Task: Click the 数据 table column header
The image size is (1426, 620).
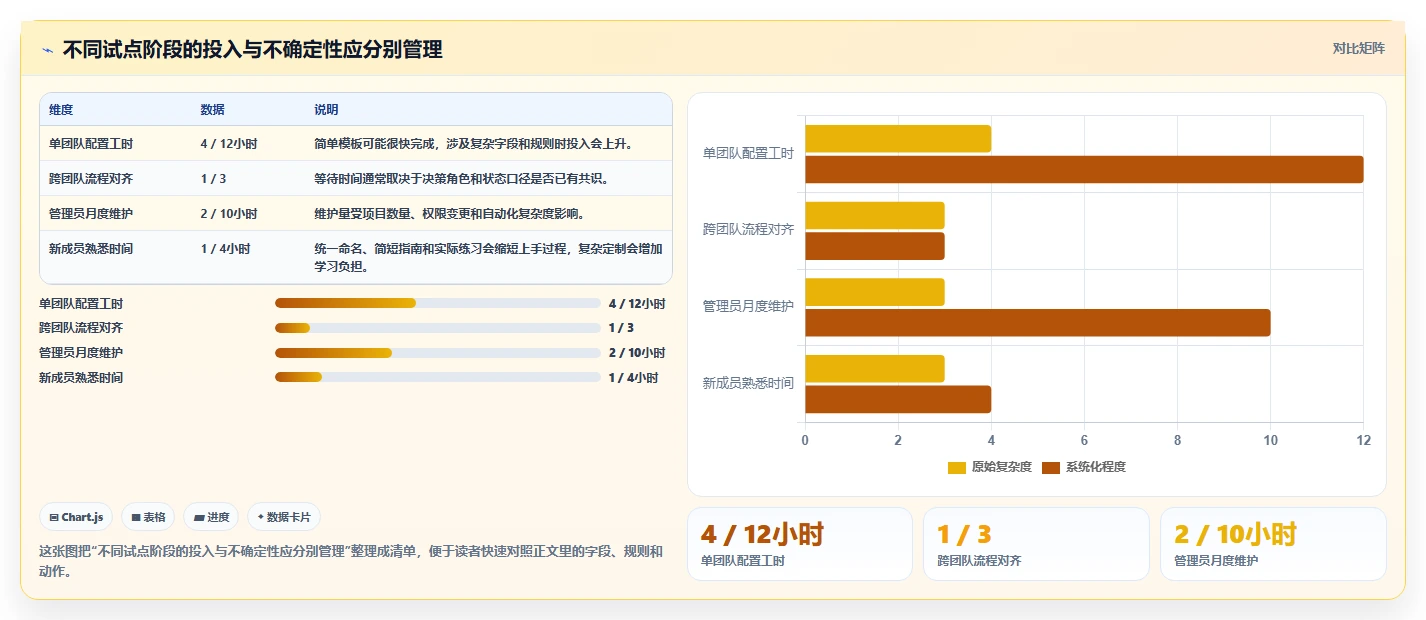Action: click(x=213, y=109)
